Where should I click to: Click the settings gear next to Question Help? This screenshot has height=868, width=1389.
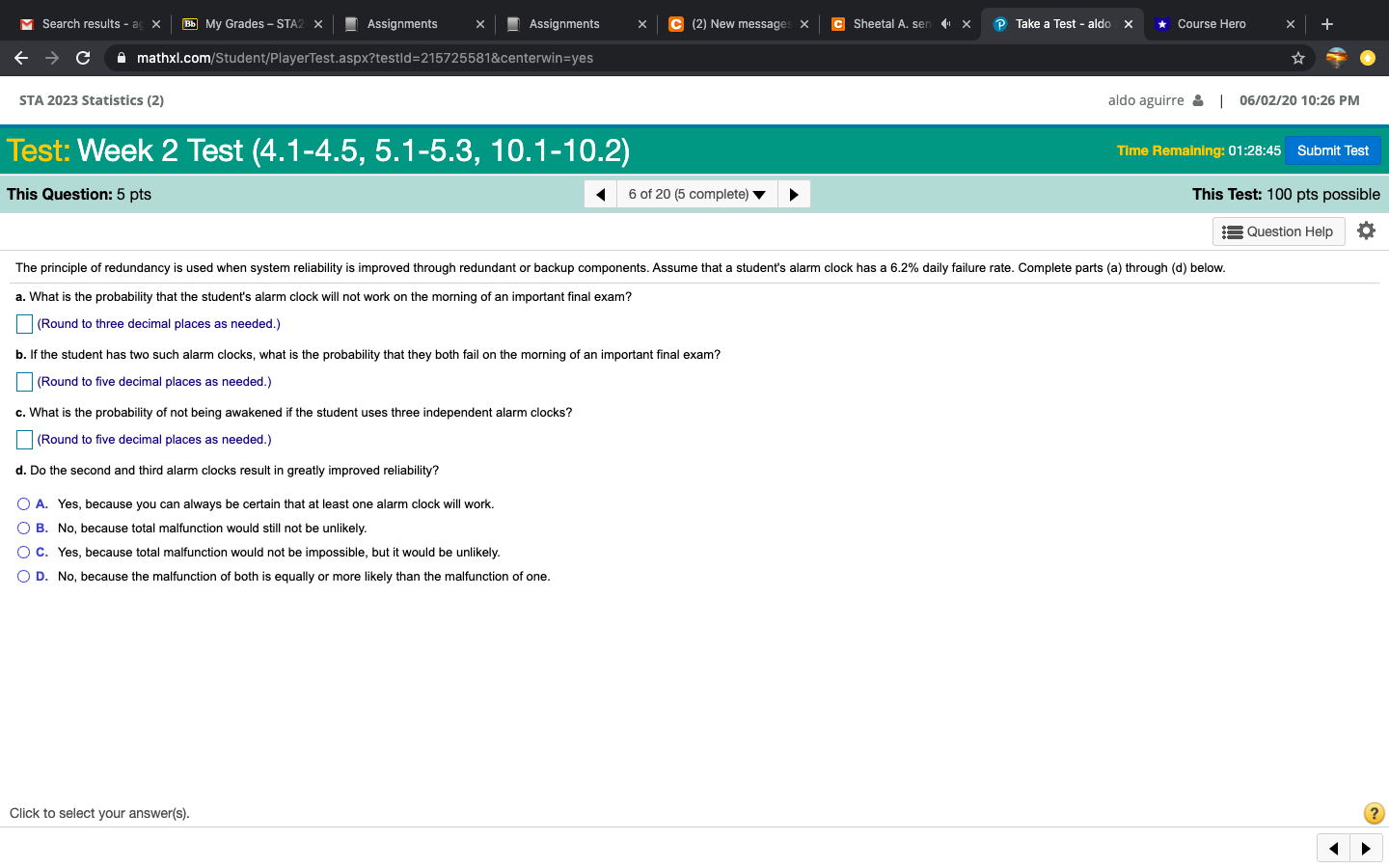click(1366, 231)
